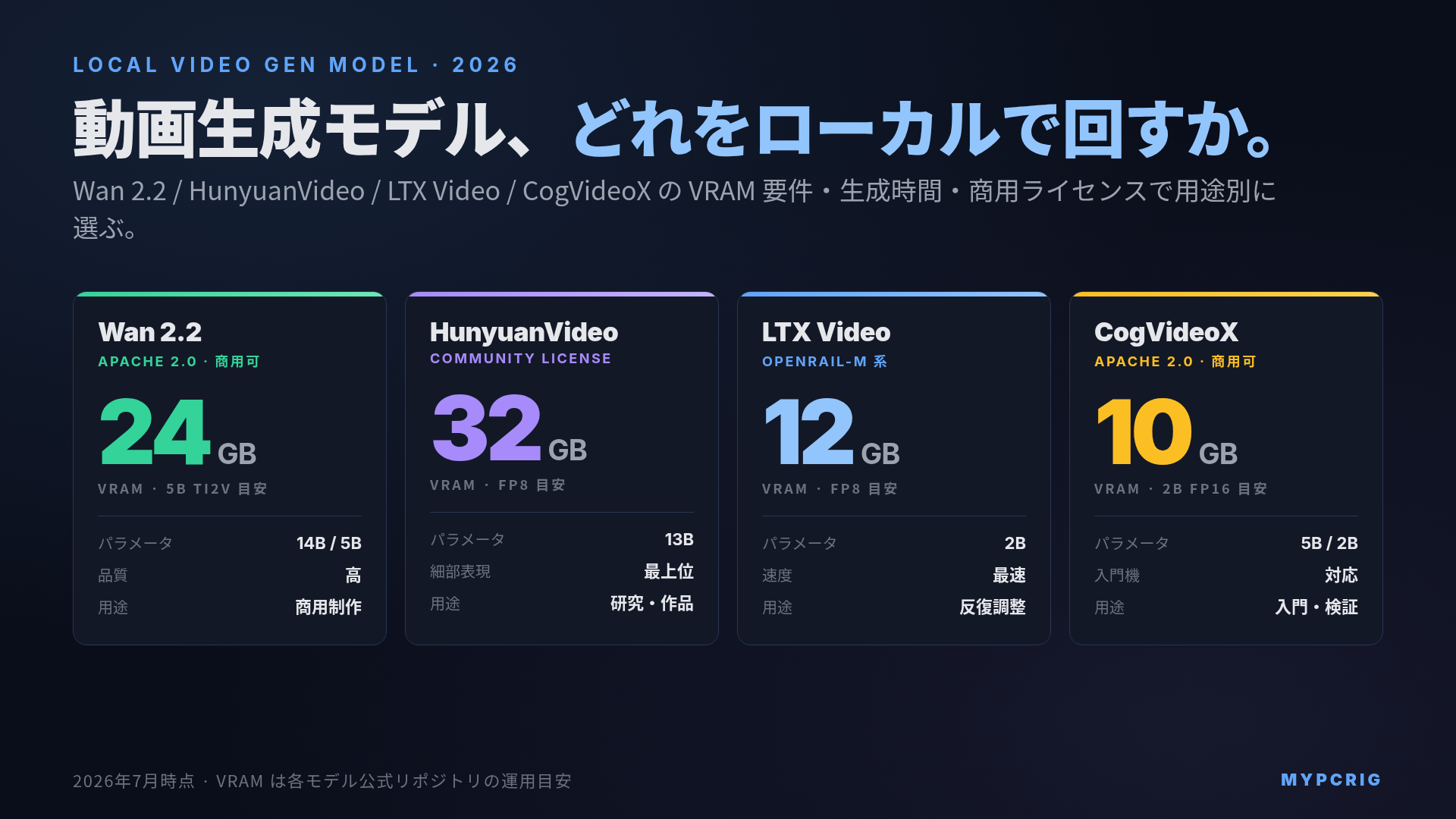This screenshot has height=819, width=1456.
Task: Click the 'GB' unit next to 32
Action: click(567, 450)
